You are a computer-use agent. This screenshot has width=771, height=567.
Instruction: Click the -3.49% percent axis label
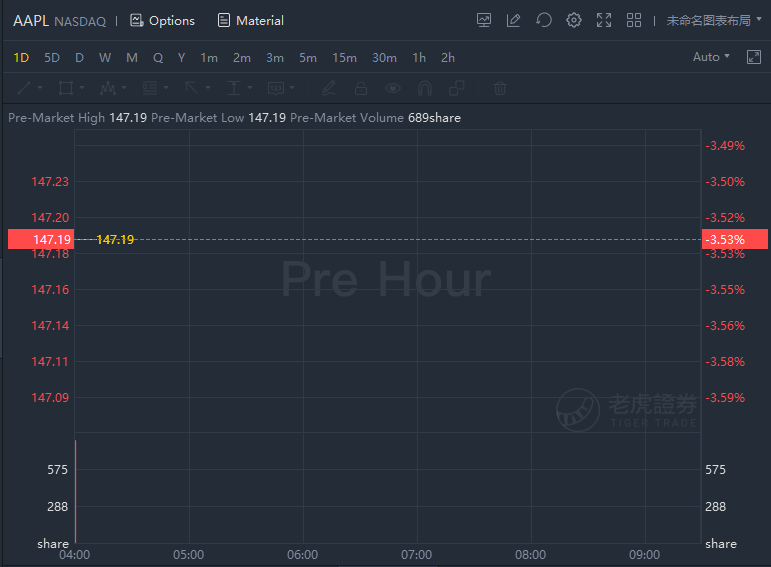pyautogui.click(x=725, y=146)
